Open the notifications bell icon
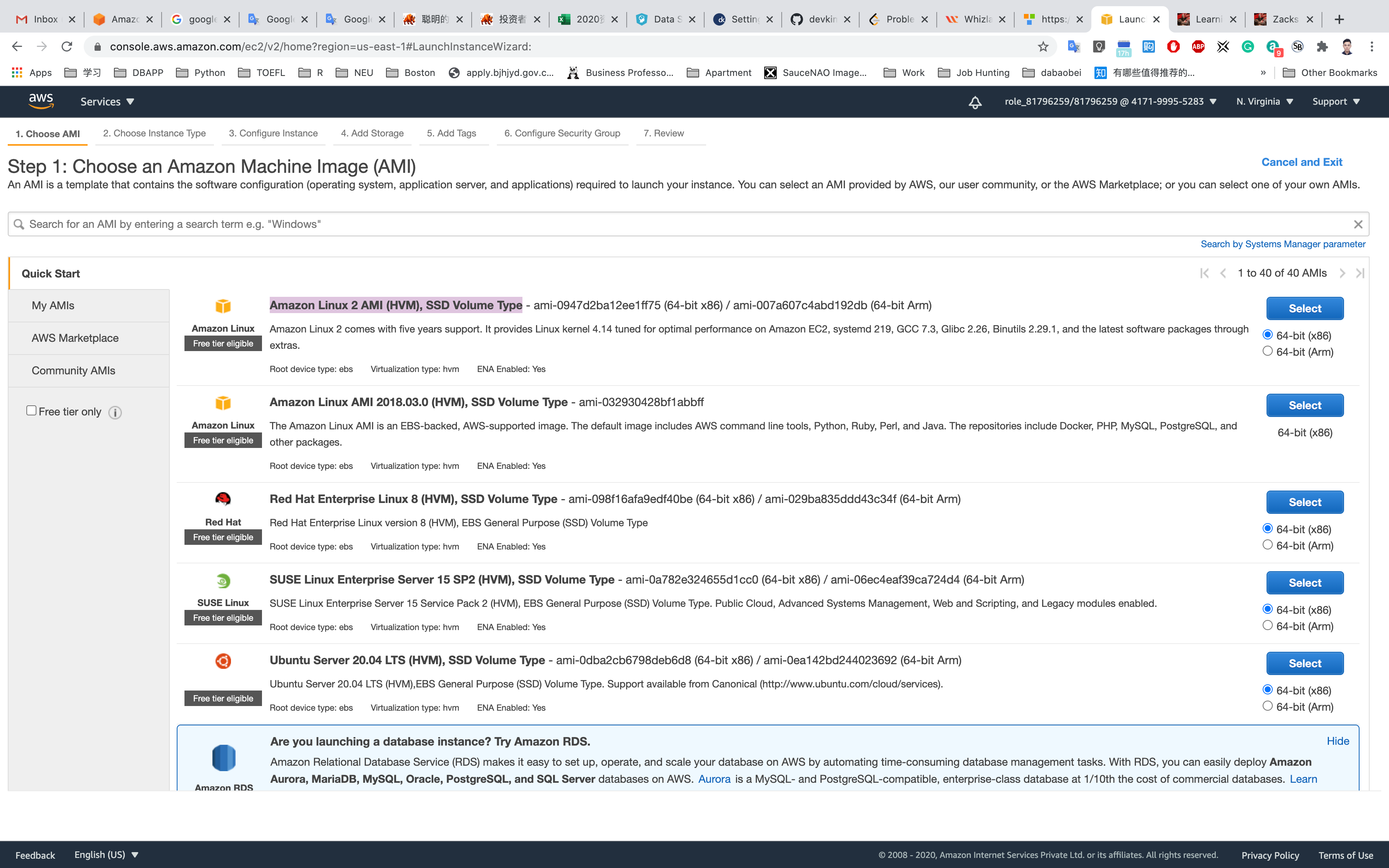The image size is (1389, 868). [x=975, y=102]
